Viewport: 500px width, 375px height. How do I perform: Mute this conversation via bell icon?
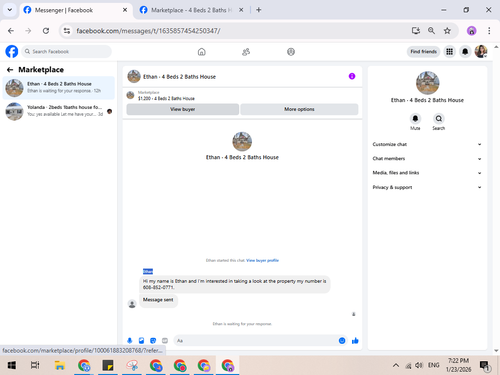415,119
